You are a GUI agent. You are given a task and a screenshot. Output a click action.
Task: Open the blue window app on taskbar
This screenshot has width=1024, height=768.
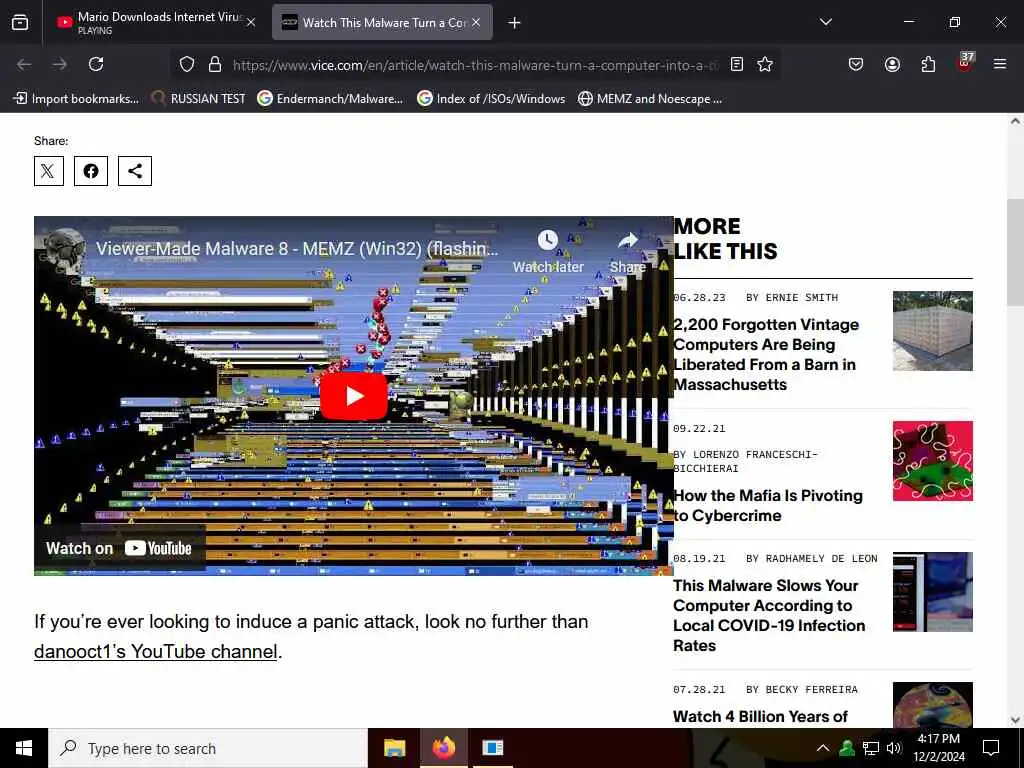coord(492,748)
